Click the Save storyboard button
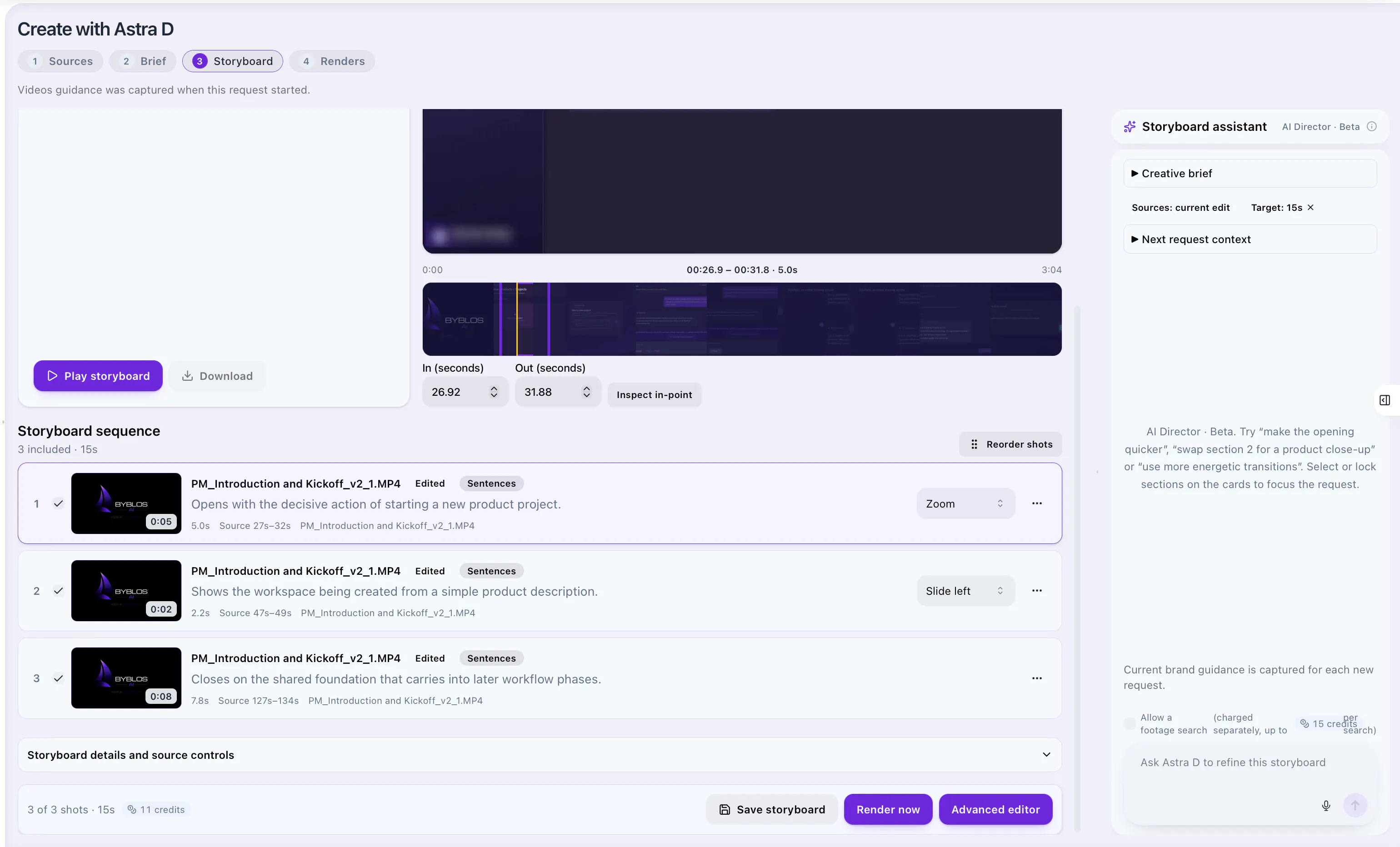 pos(771,809)
